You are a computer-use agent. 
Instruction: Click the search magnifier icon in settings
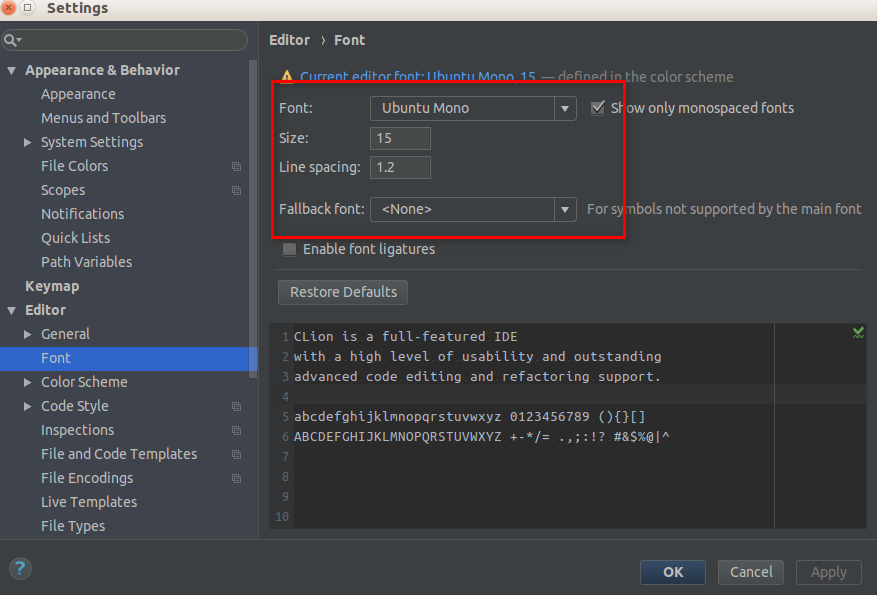click(x=11, y=40)
